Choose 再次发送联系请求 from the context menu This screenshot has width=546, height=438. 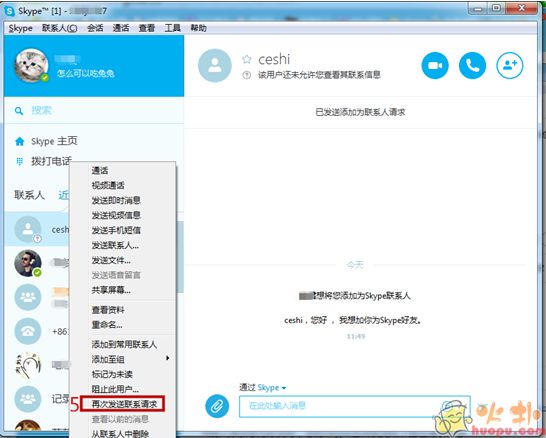click(x=123, y=404)
